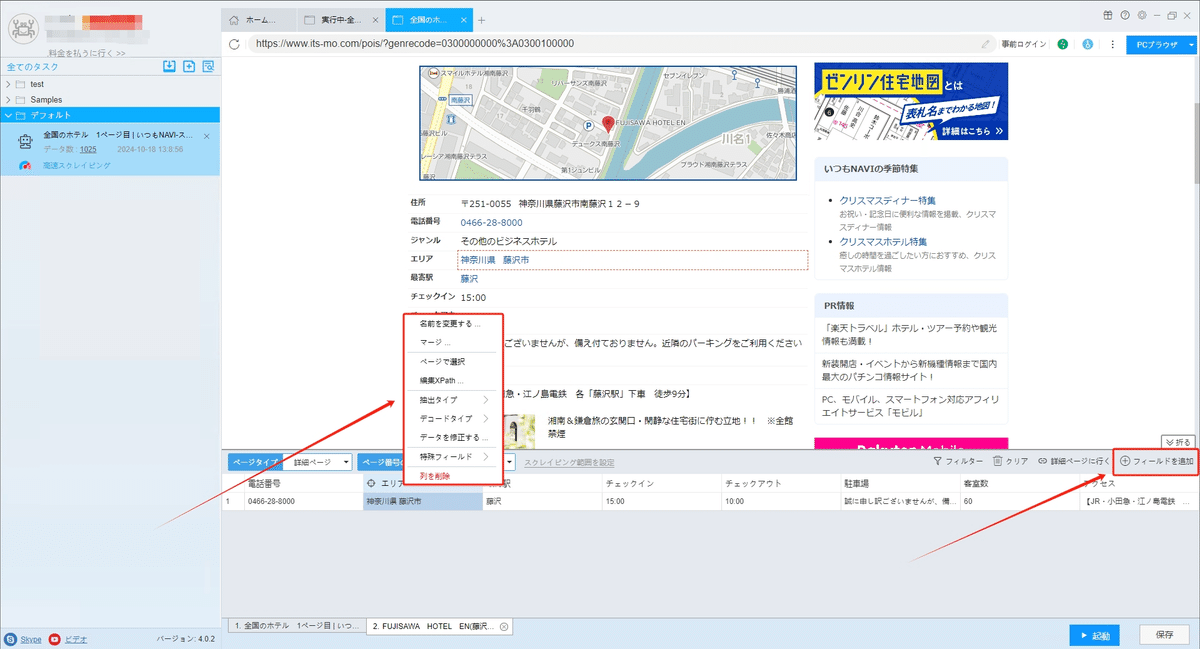
Task: Click the ゼンリン住宅地図 banner ad
Action: [911, 101]
